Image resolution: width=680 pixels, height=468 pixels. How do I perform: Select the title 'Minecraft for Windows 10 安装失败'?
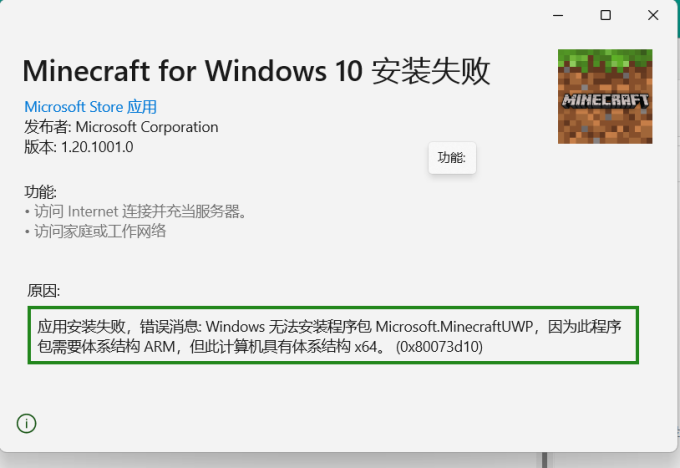click(x=256, y=71)
